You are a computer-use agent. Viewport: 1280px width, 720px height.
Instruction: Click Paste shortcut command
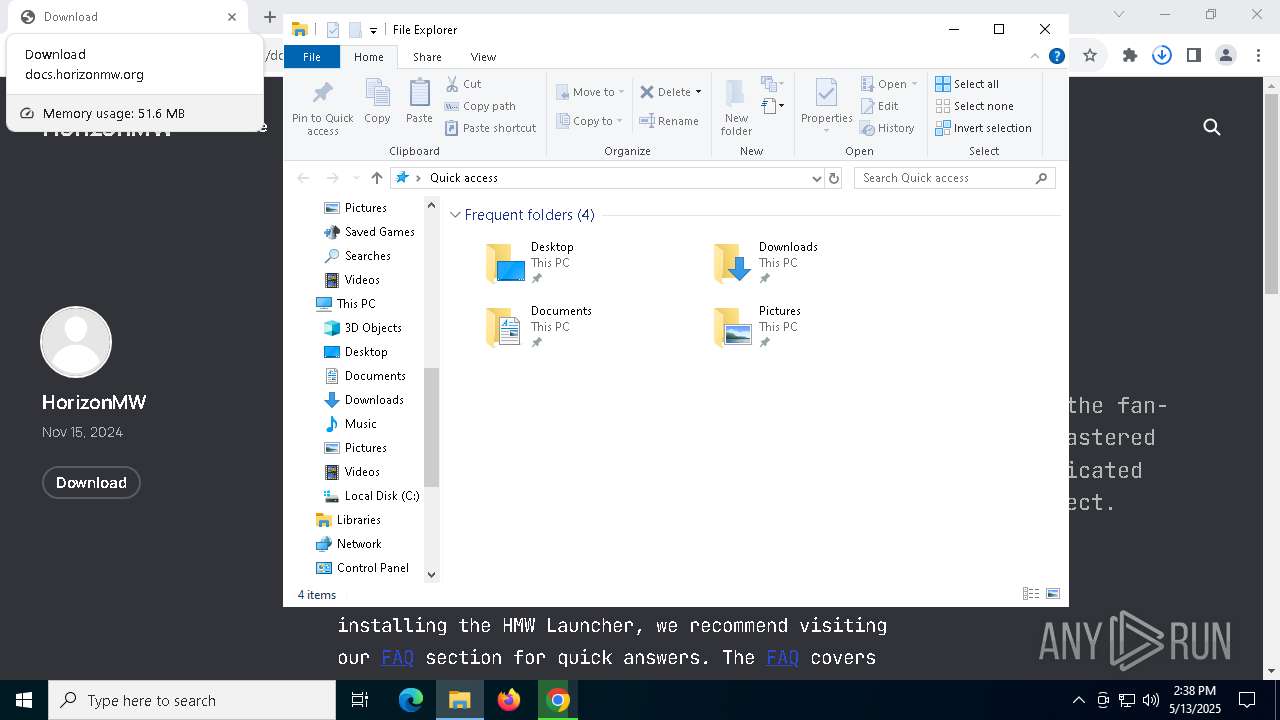490,128
